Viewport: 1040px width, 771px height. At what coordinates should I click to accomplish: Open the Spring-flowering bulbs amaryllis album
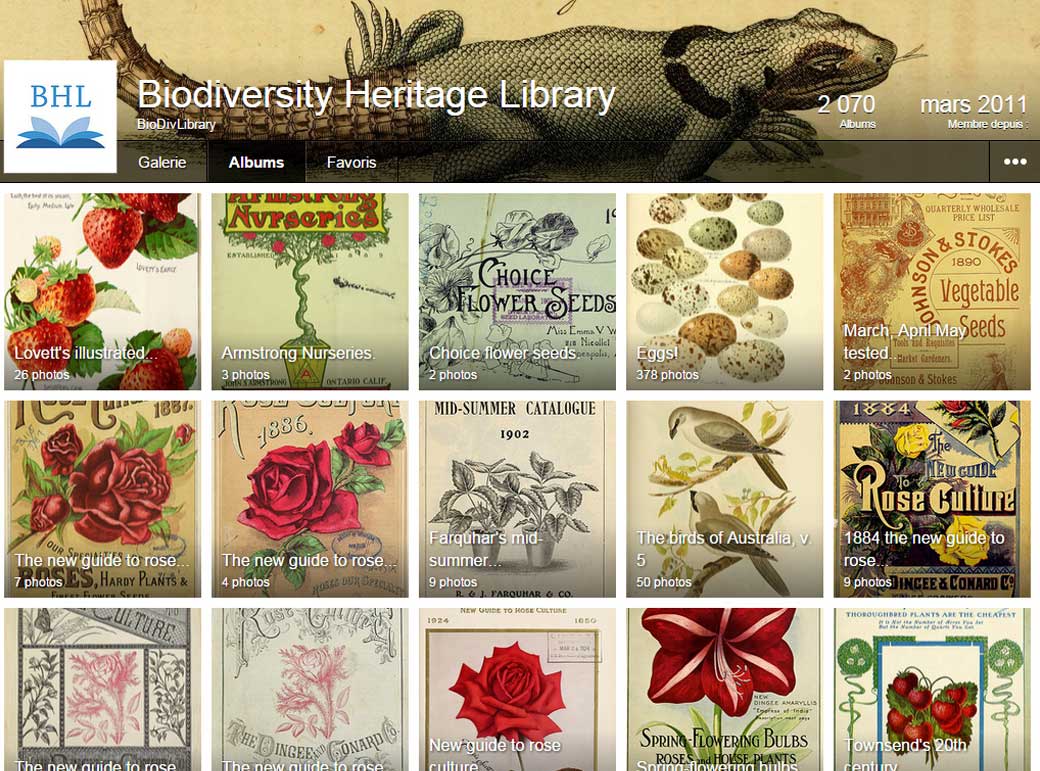coord(724,689)
